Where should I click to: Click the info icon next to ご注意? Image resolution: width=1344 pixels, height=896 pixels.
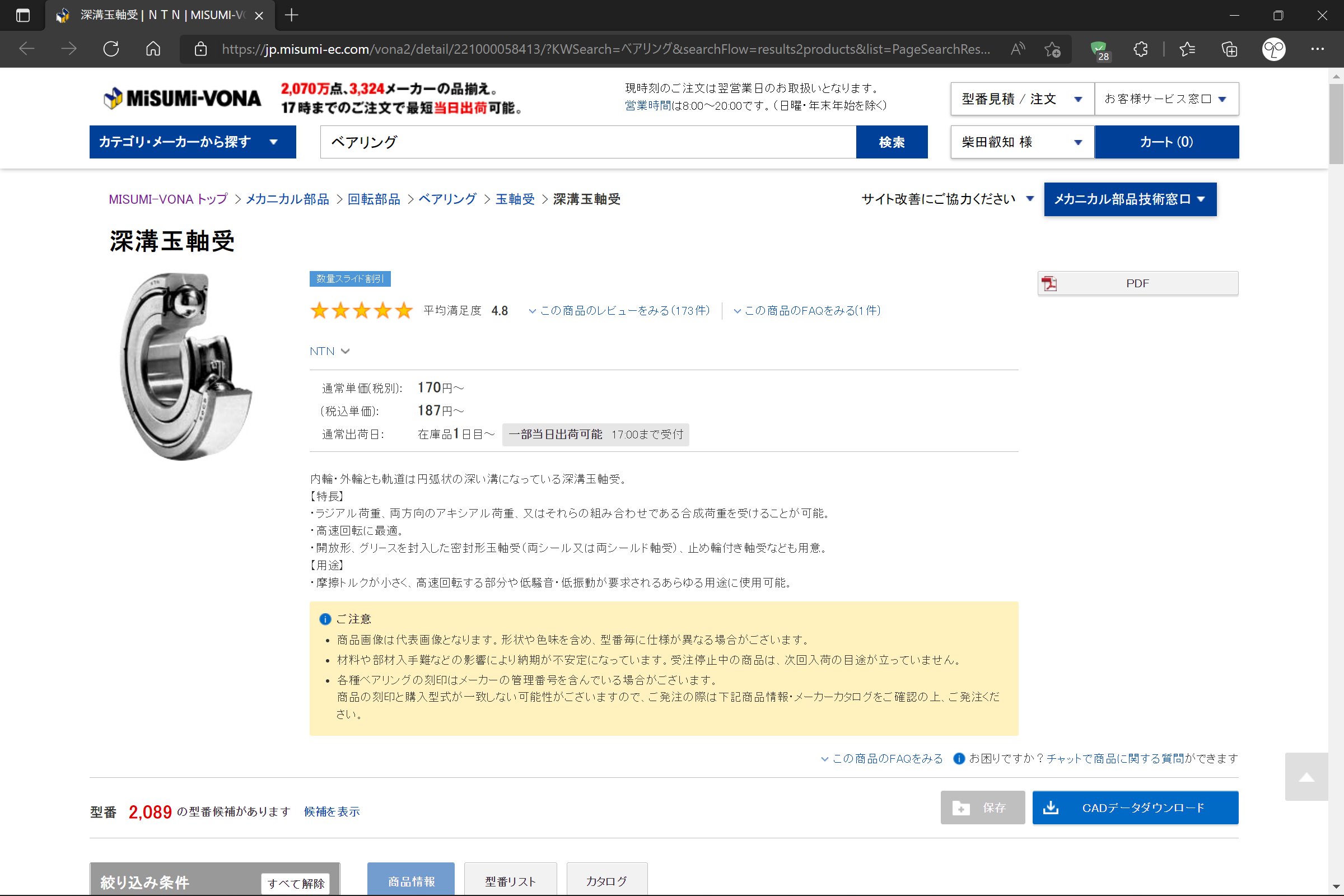[325, 619]
